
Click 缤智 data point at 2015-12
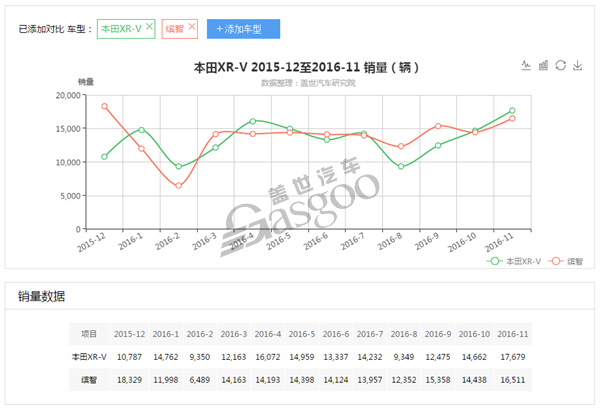104,106
